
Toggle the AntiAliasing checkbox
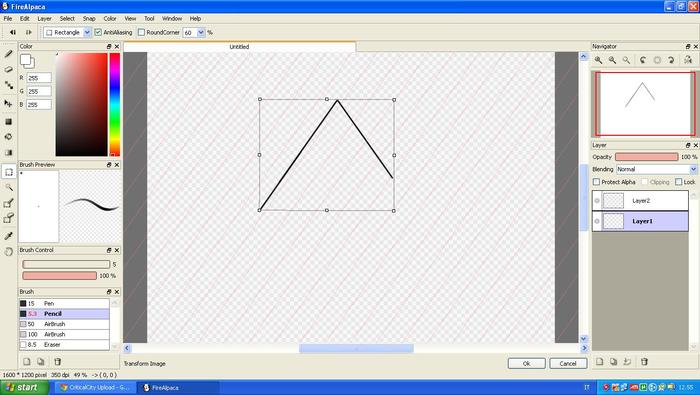click(98, 32)
